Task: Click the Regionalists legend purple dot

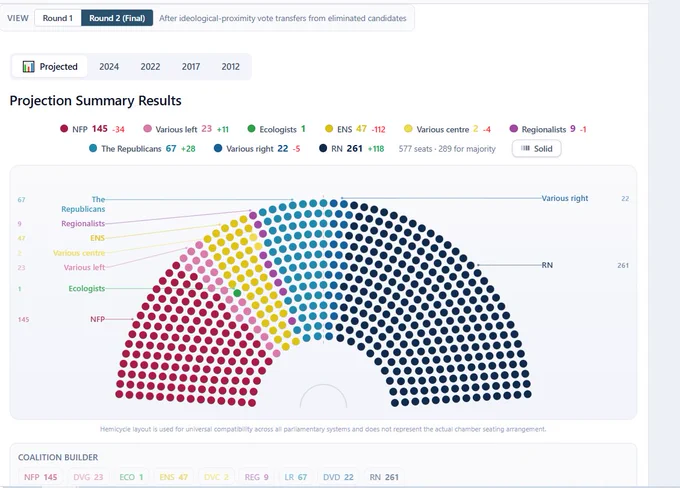Action: click(514, 129)
